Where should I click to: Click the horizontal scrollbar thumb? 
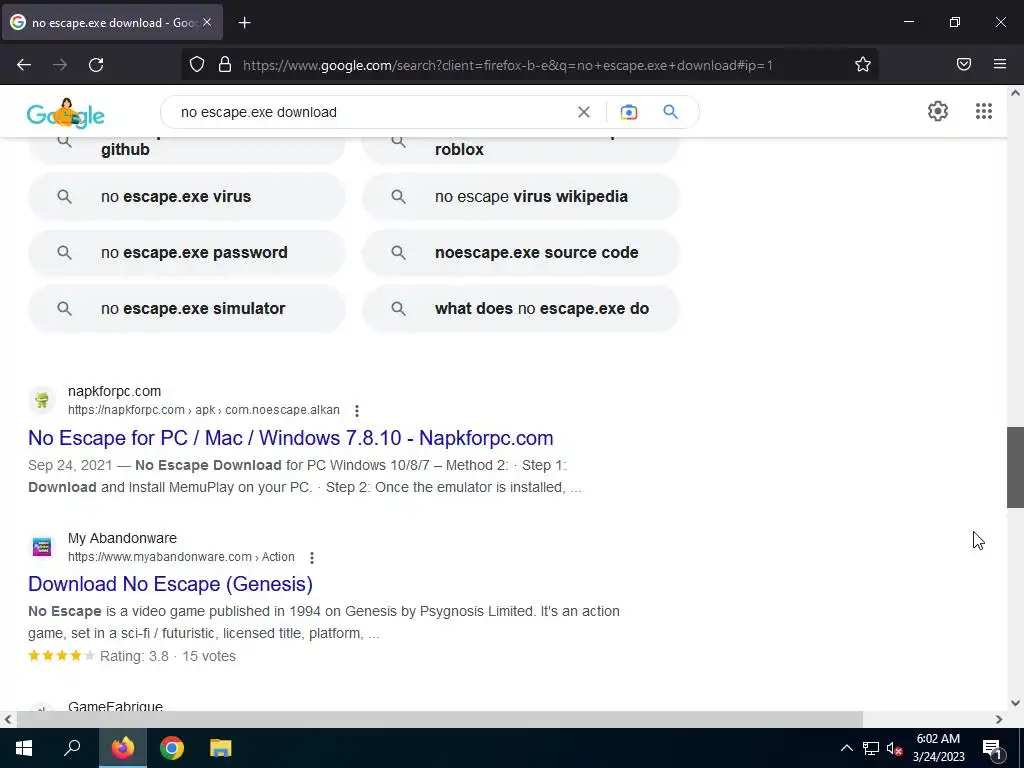(440, 719)
